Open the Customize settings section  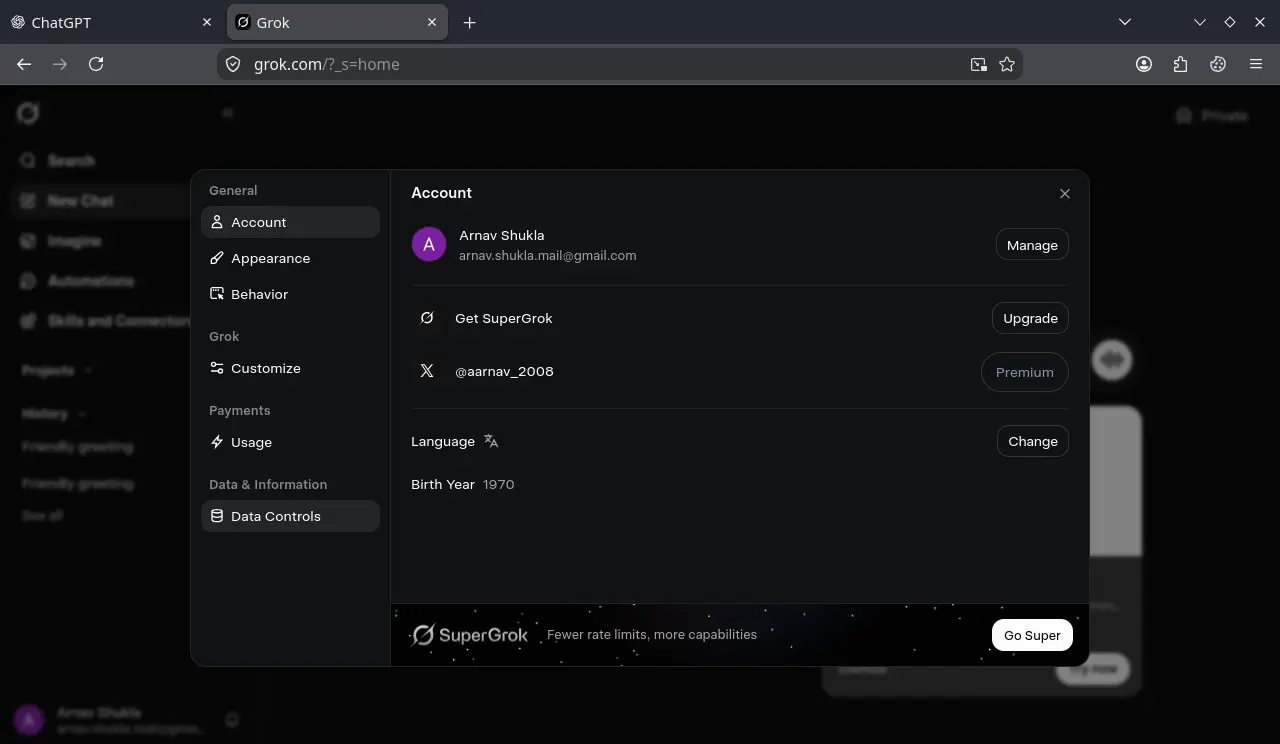tap(290, 368)
